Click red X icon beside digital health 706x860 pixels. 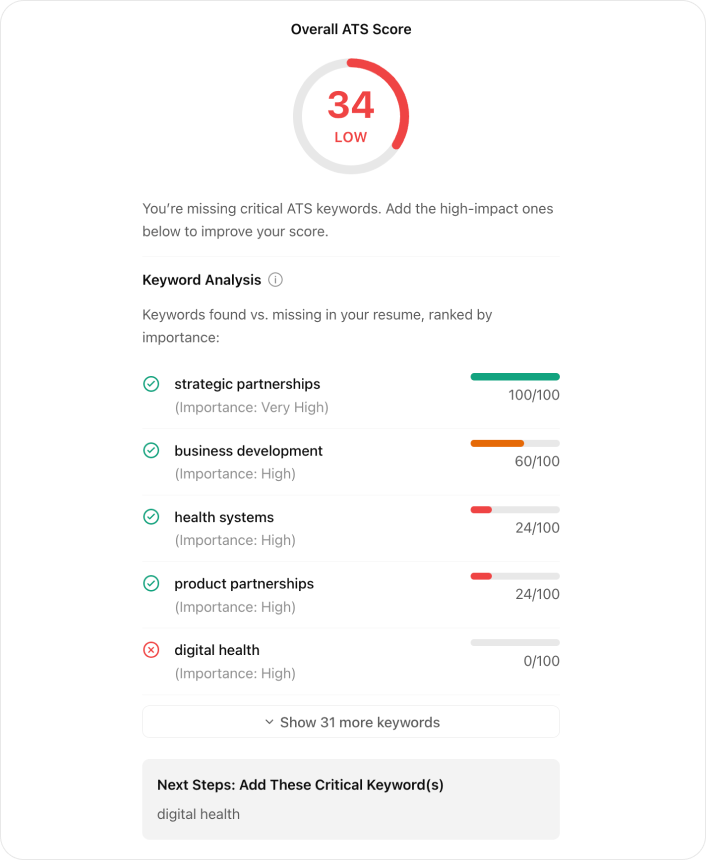(x=151, y=650)
